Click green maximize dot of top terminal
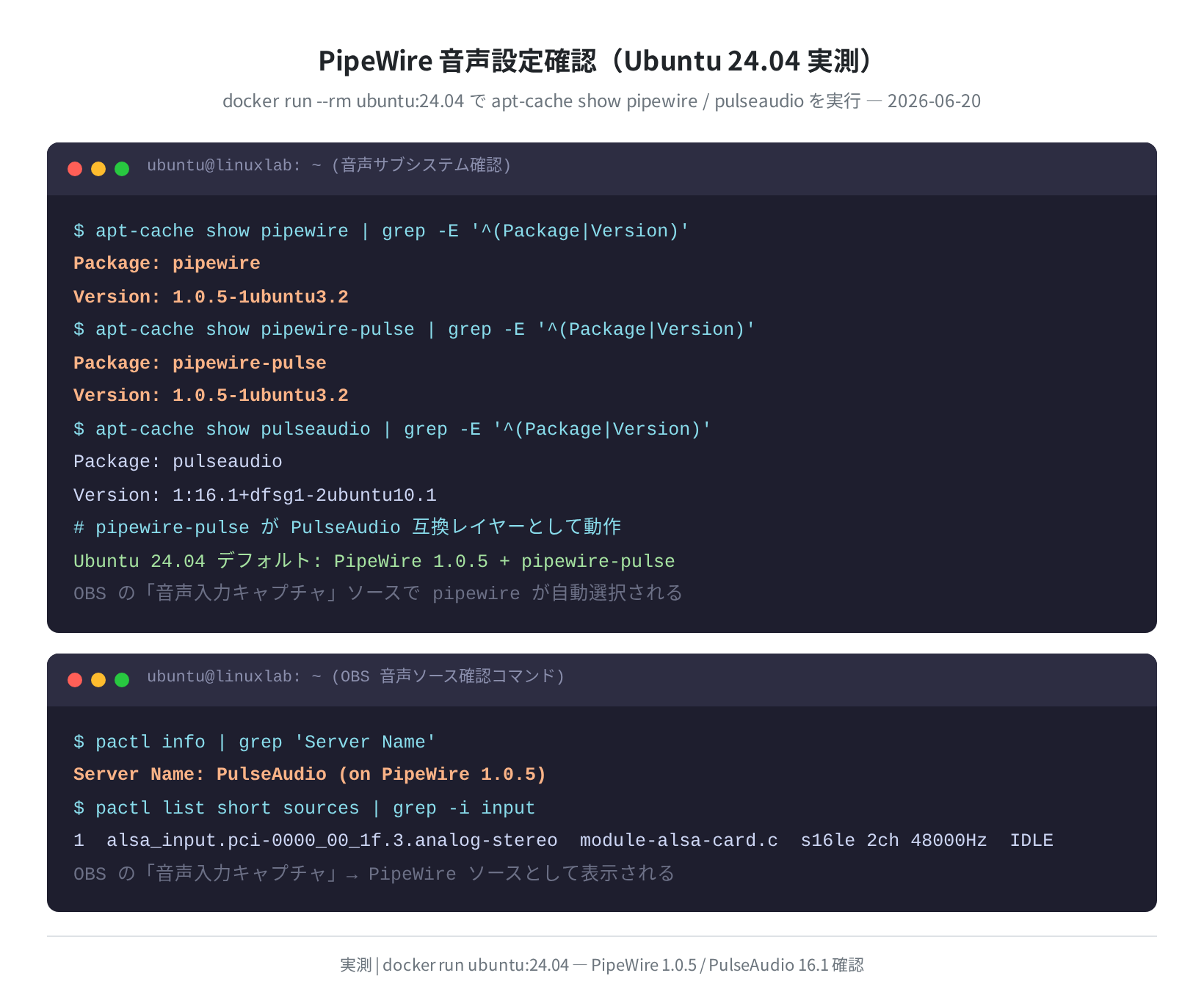Image resolution: width=1204 pixels, height=1006 pixels. pyautogui.click(x=122, y=169)
